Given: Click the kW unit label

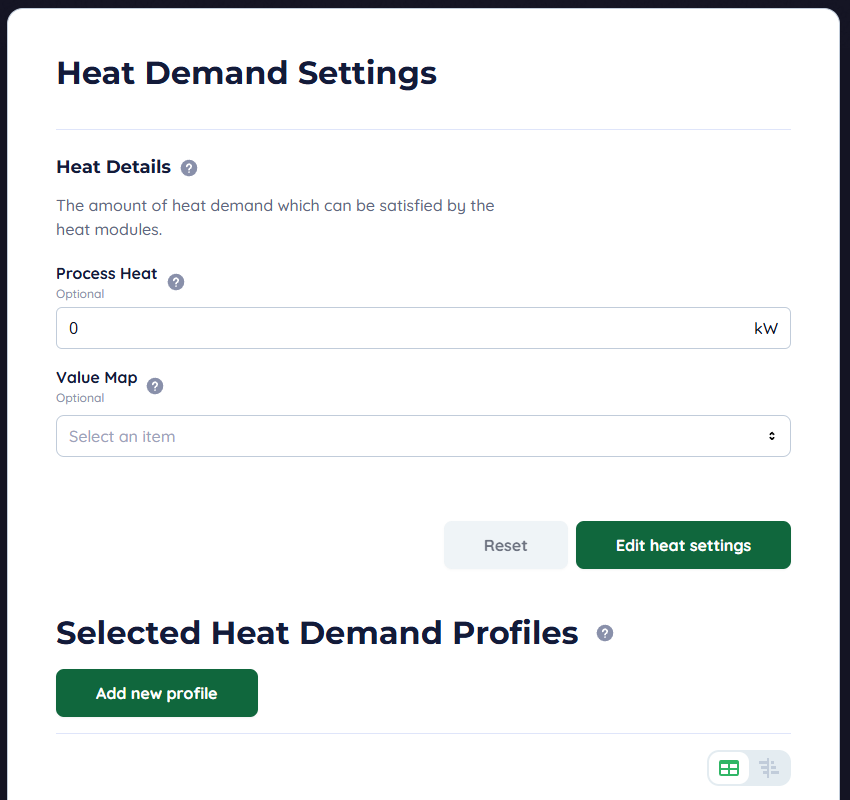Looking at the screenshot, I should pyautogui.click(x=766, y=328).
